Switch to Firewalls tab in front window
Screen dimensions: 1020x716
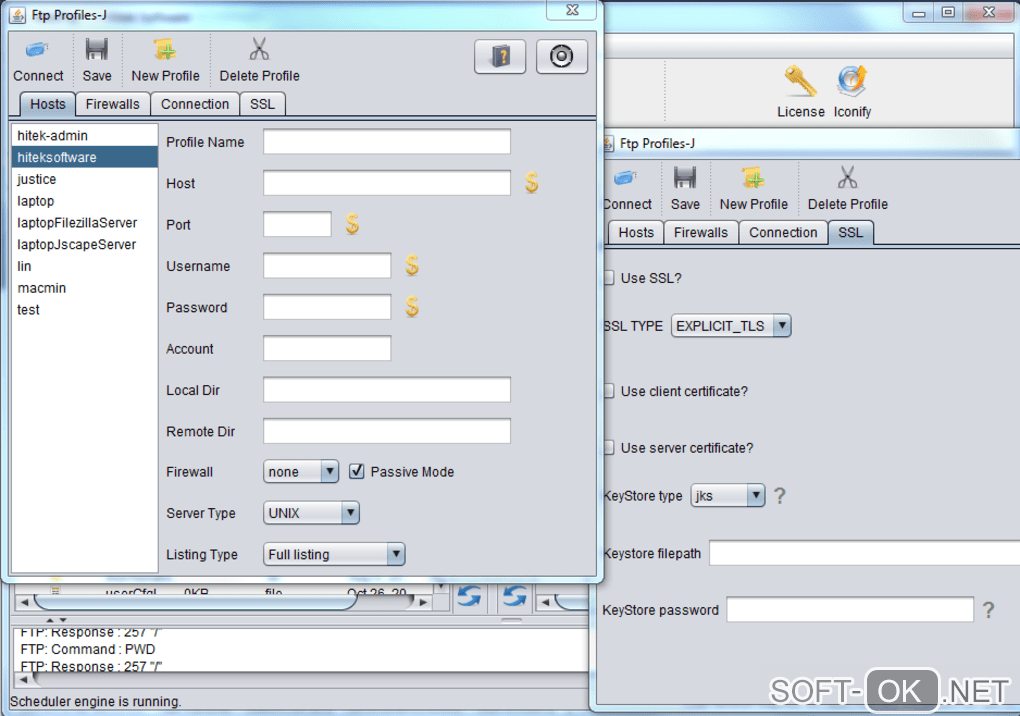click(113, 104)
